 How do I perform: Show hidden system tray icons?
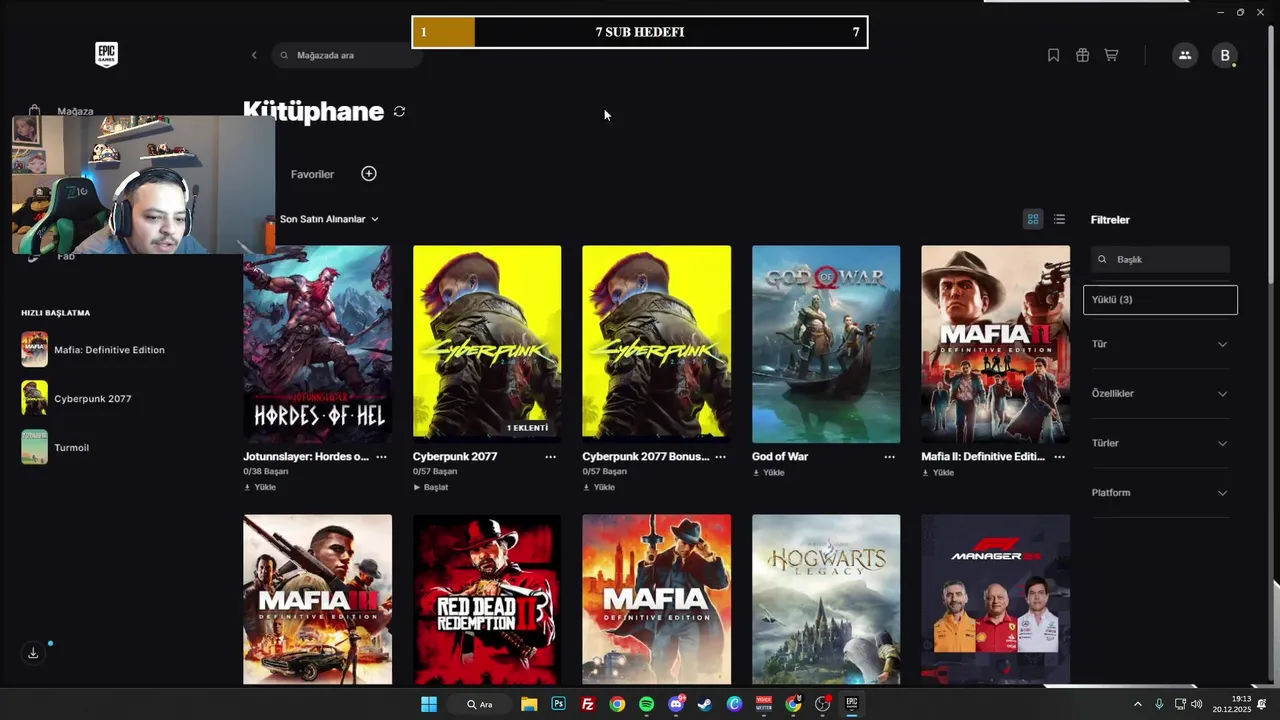pos(1137,704)
